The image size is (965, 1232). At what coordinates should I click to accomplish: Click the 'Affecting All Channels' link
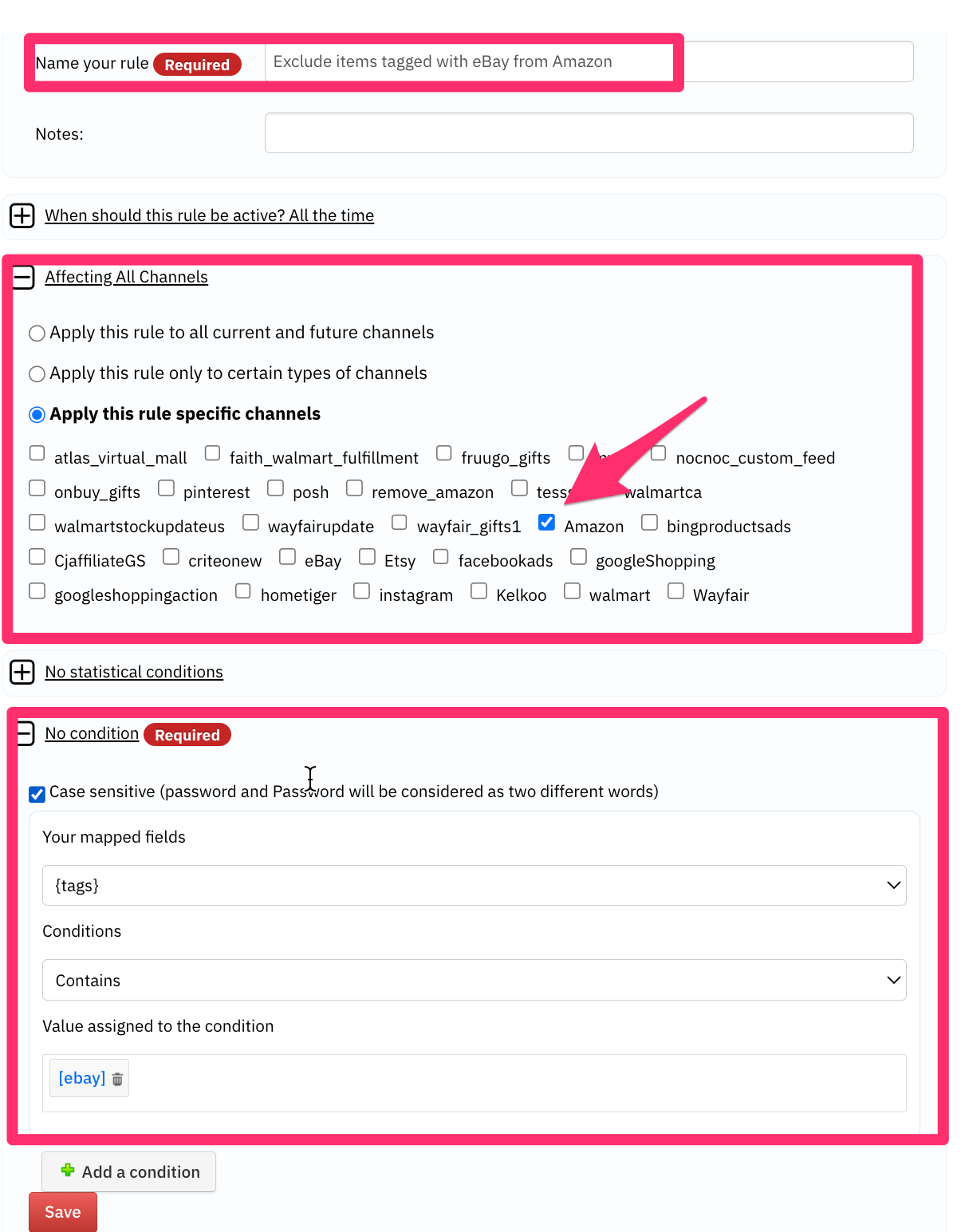(126, 277)
